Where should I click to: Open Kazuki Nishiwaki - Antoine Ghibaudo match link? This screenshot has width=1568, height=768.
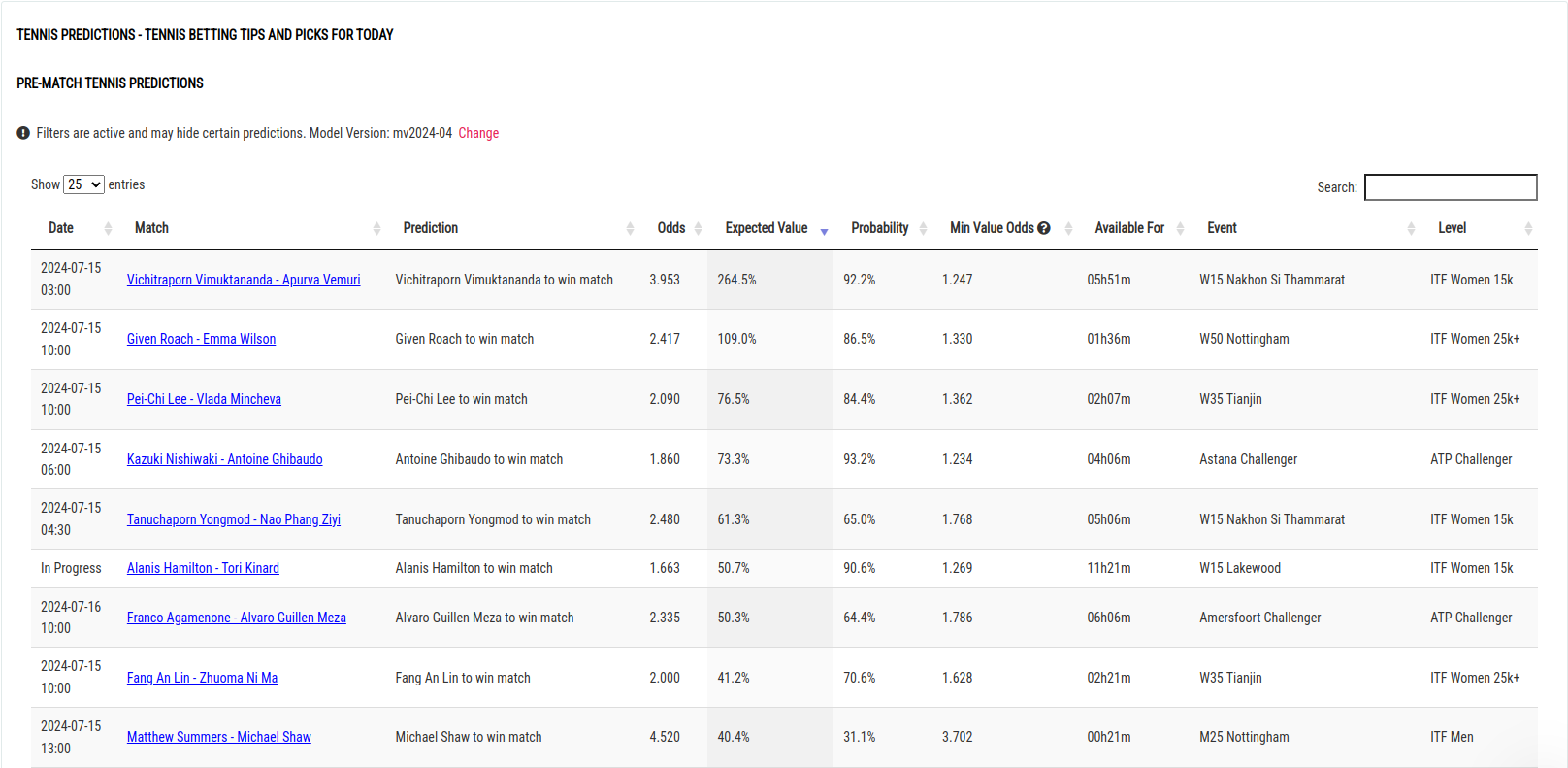pos(224,459)
